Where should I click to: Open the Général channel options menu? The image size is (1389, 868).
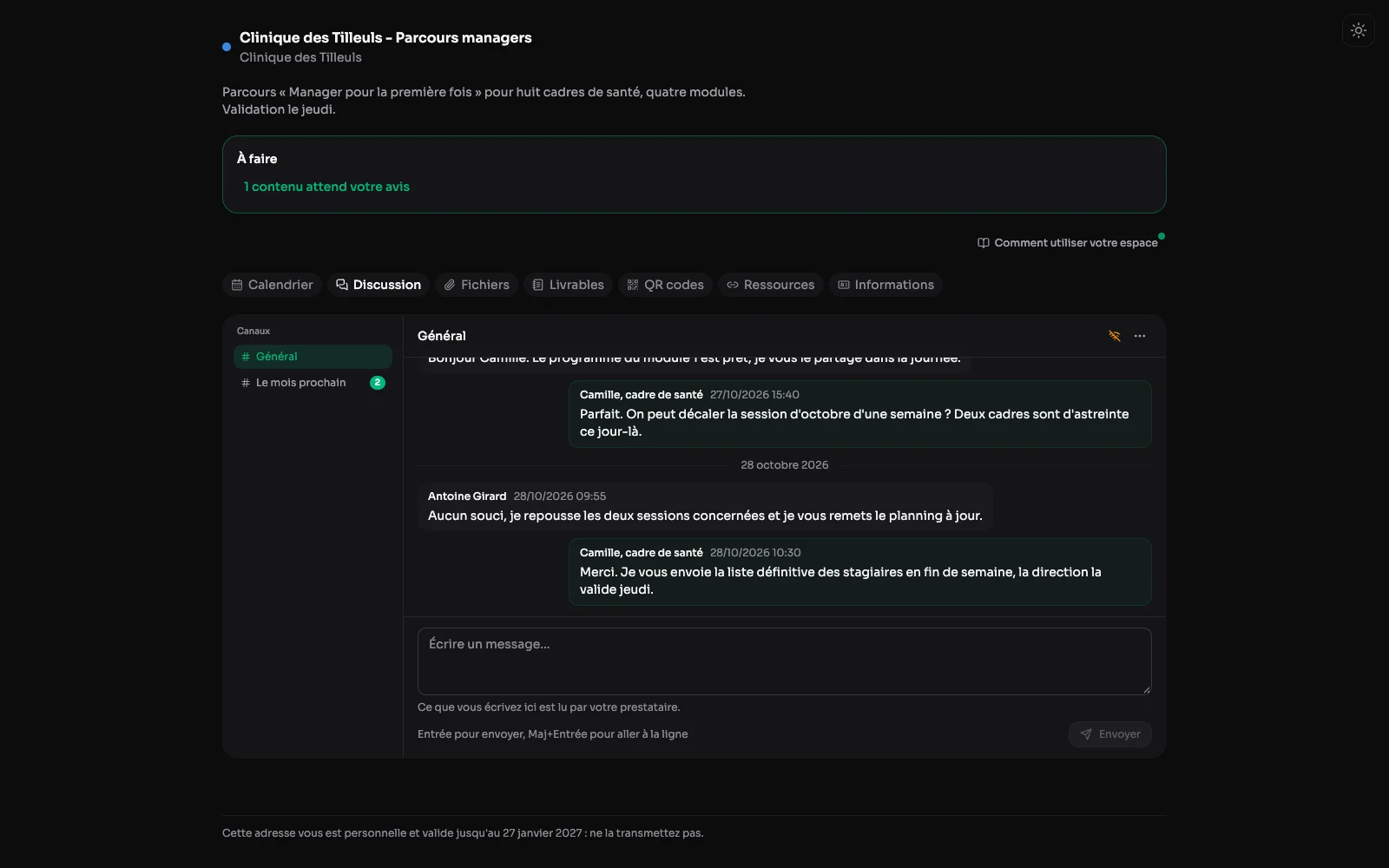(x=1140, y=336)
